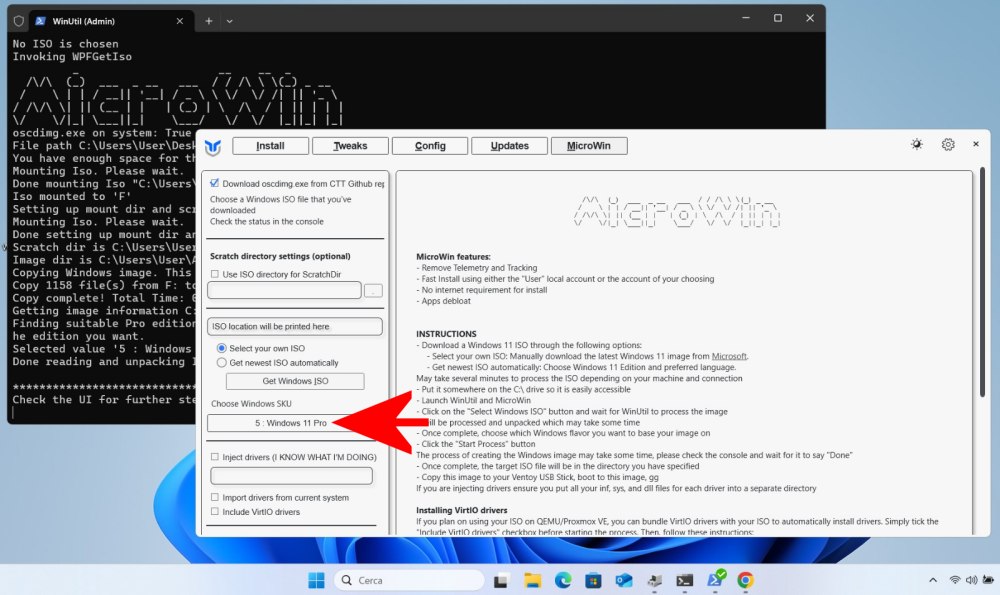
Task: Open the Updates tab
Action: [x=510, y=146]
